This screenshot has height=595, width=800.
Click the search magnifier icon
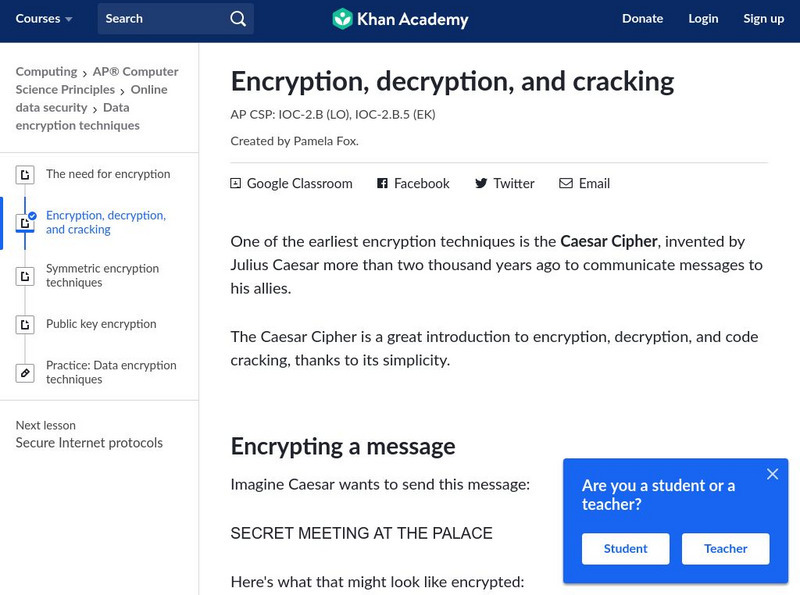[237, 19]
